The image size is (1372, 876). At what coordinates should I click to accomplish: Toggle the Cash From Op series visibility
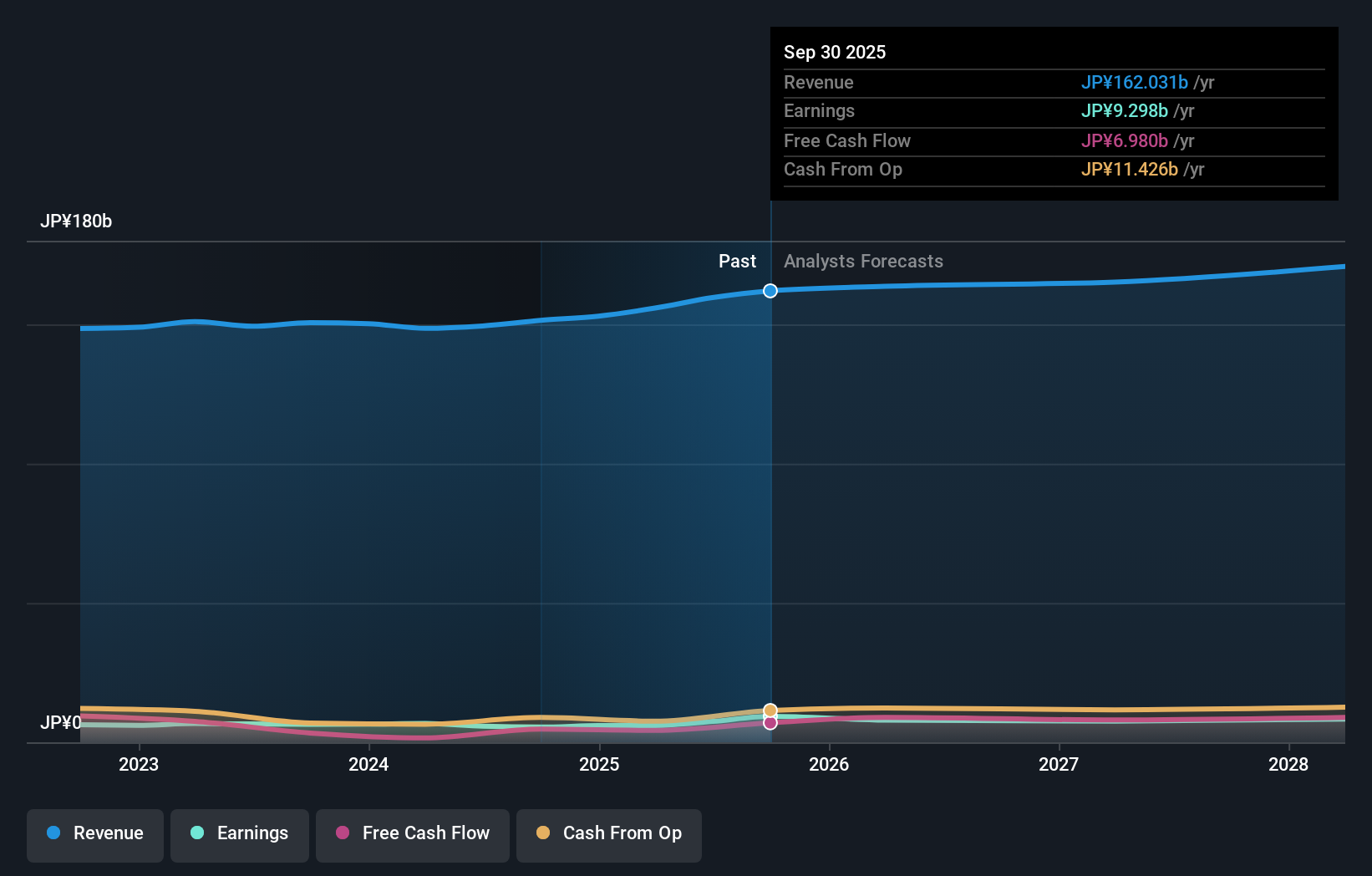tap(608, 835)
